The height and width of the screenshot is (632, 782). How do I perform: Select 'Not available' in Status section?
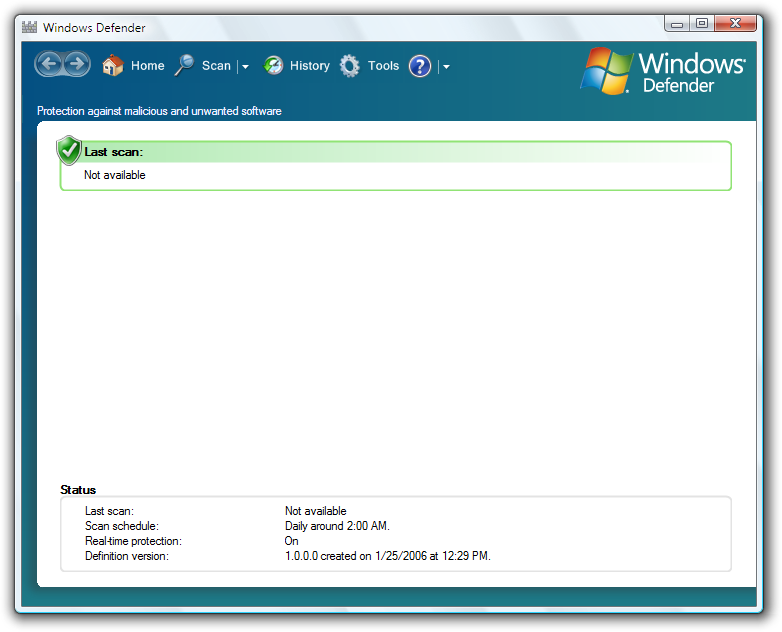(315, 511)
